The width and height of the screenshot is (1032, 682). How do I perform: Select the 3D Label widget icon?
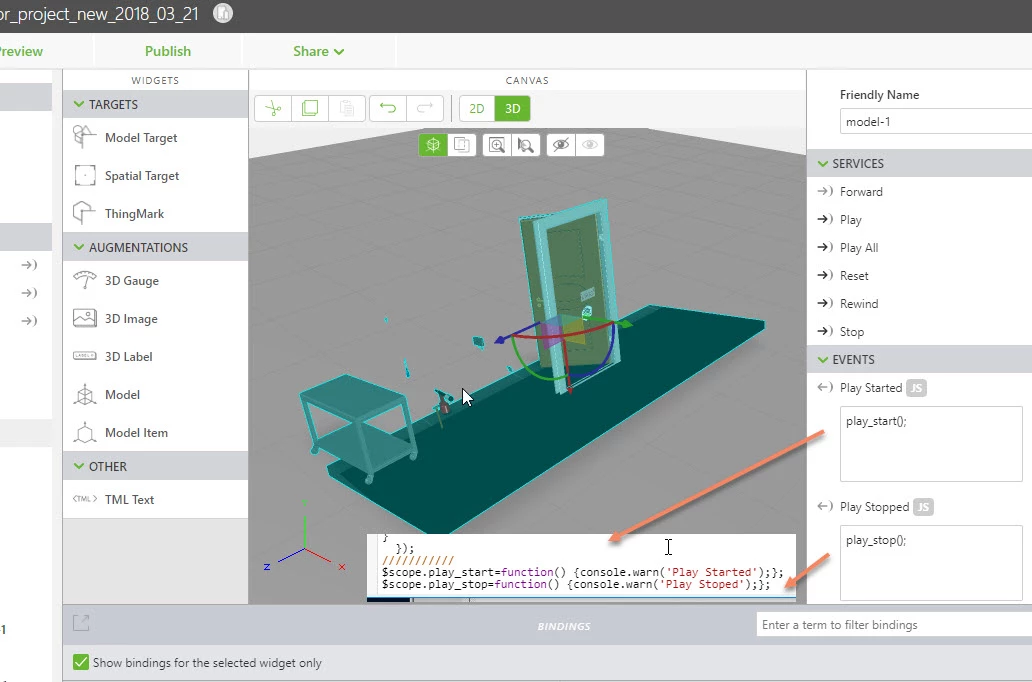pos(84,356)
